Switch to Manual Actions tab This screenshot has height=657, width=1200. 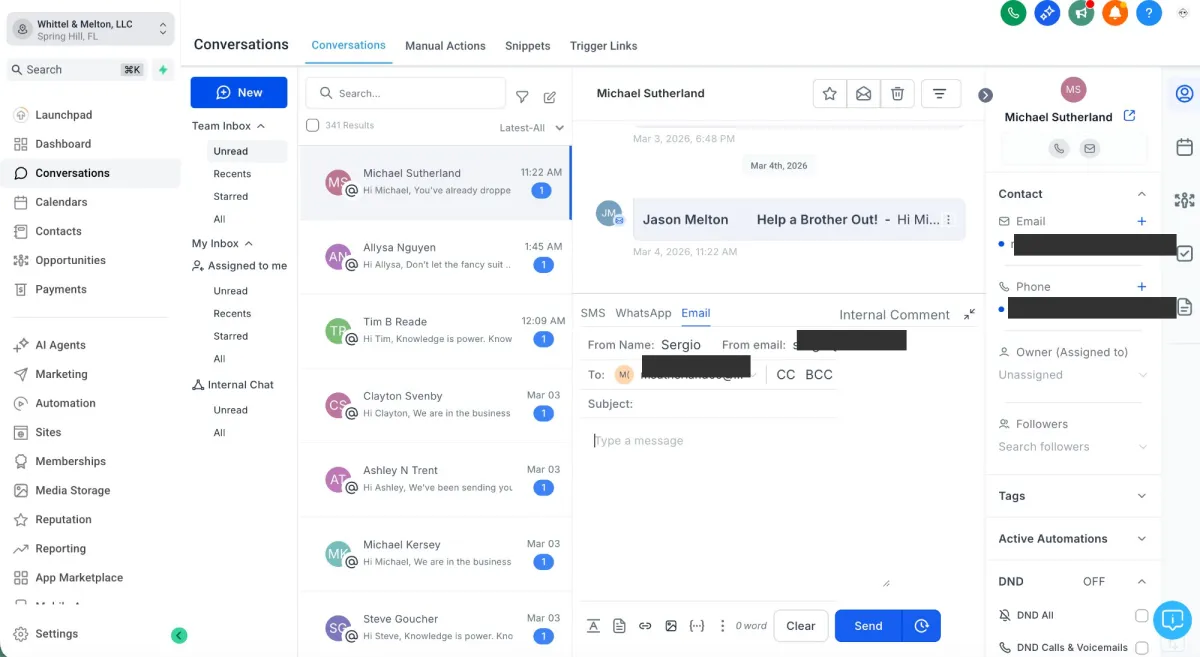click(x=445, y=46)
